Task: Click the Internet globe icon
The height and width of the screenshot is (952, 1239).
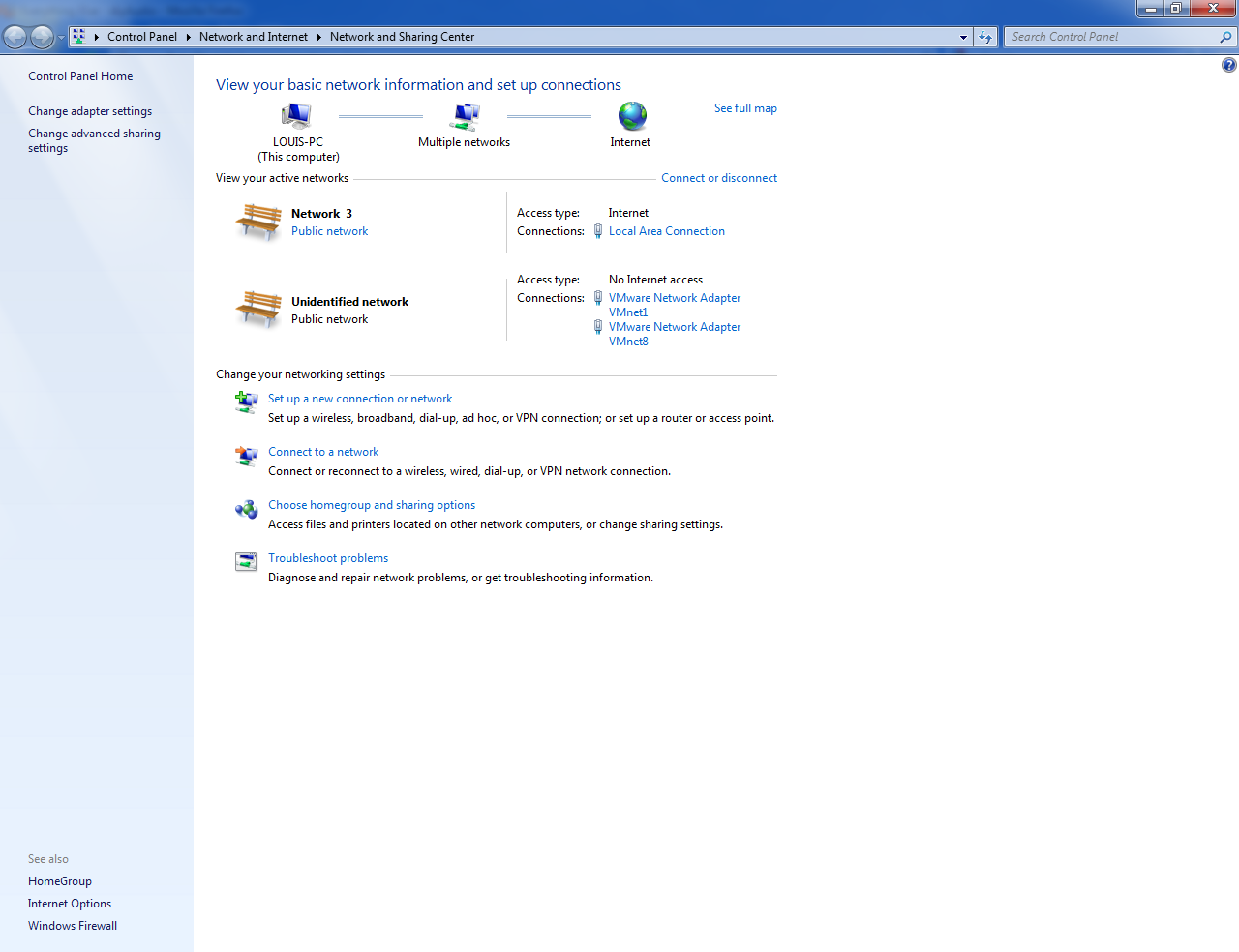Action: tap(632, 116)
